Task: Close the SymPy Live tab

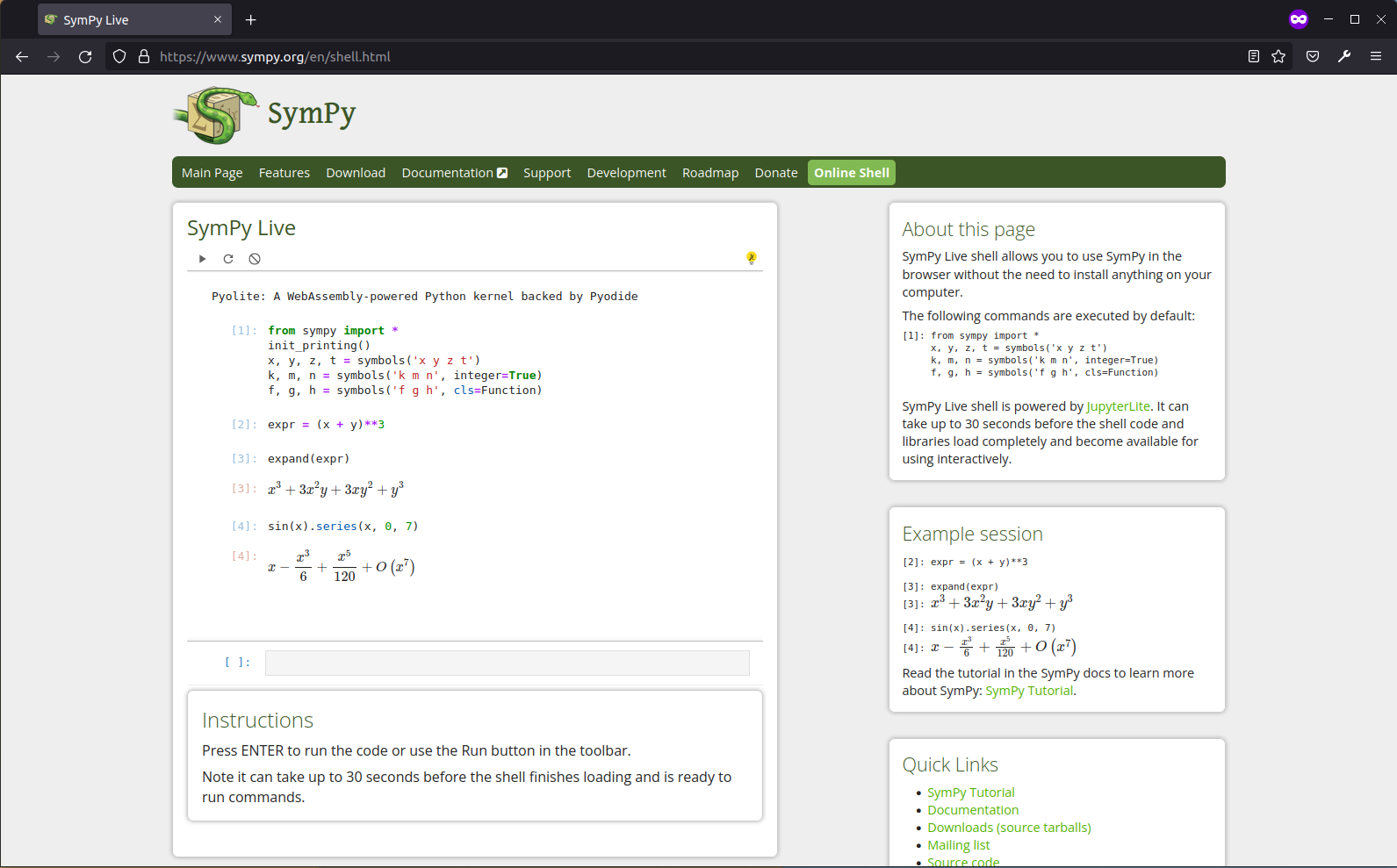Action: pos(218,19)
